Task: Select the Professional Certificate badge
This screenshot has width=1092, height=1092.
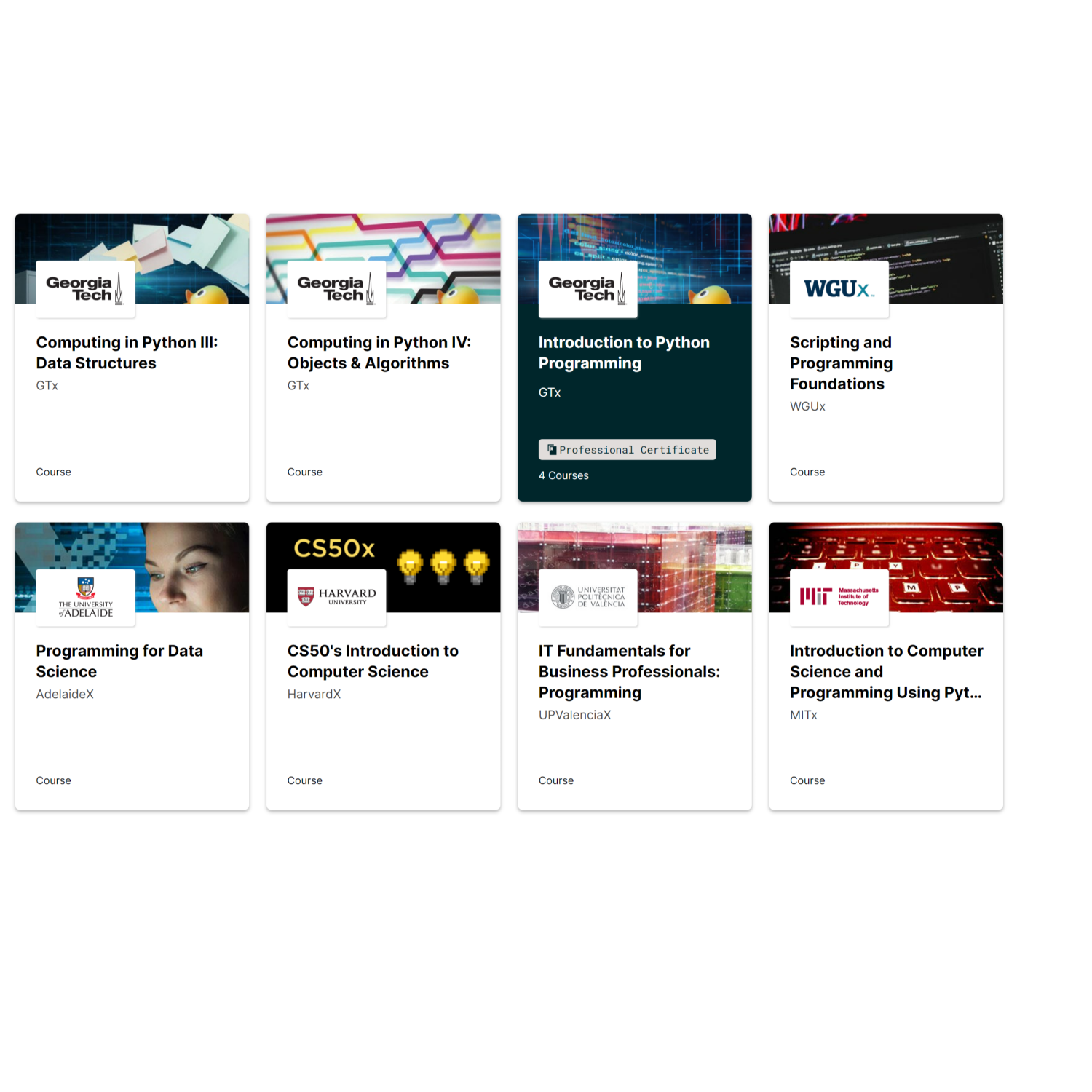Action: click(627, 450)
